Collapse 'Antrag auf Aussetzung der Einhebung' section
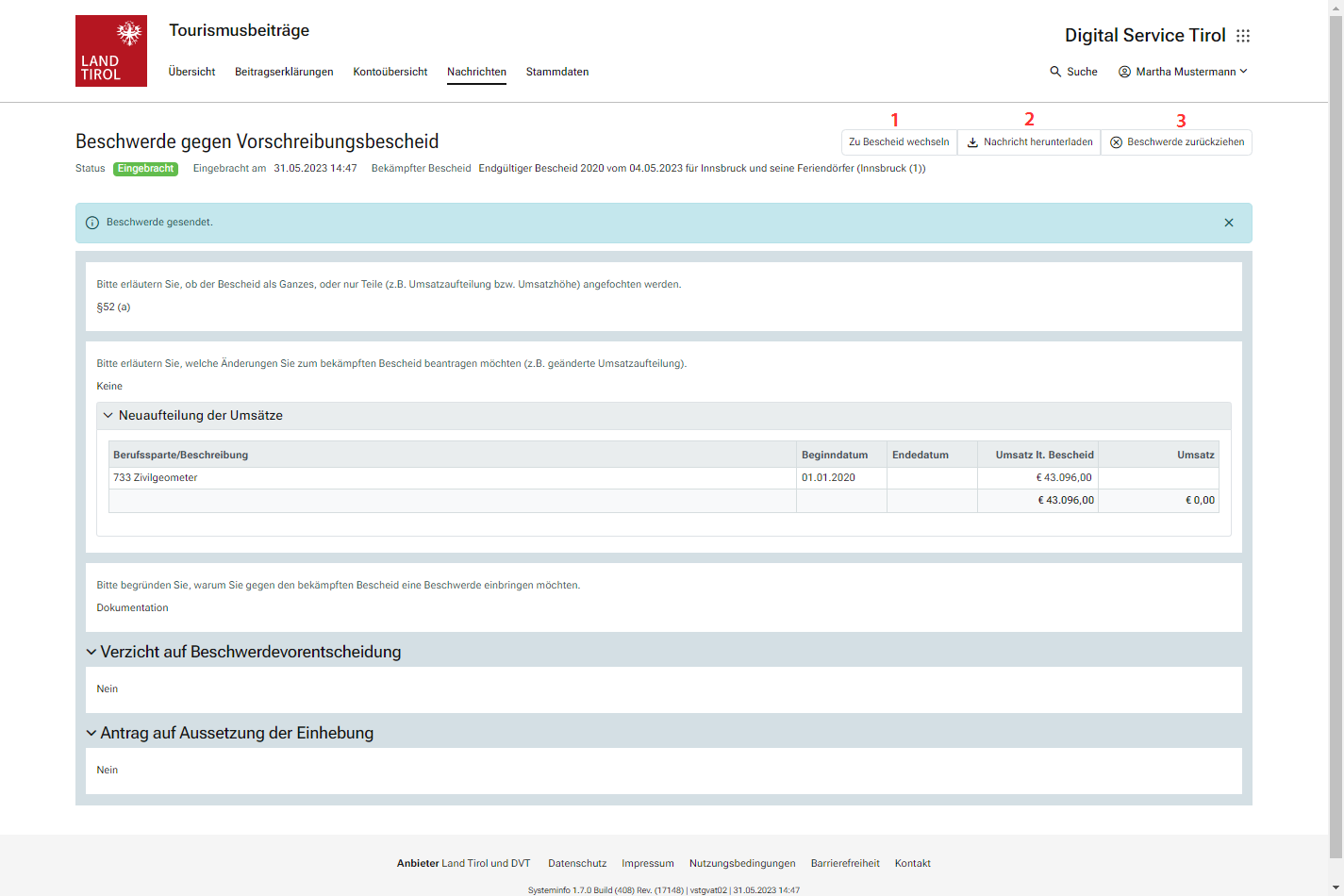This screenshot has height=896, width=1344. tap(91, 734)
